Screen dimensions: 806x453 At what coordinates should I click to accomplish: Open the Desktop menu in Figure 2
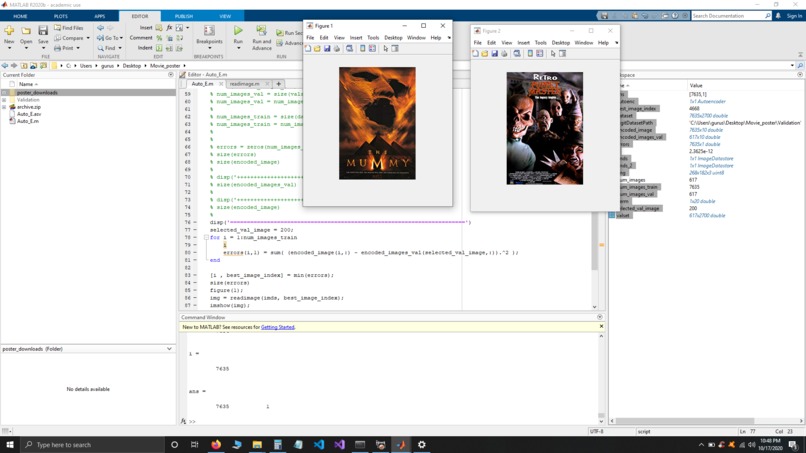click(560, 43)
